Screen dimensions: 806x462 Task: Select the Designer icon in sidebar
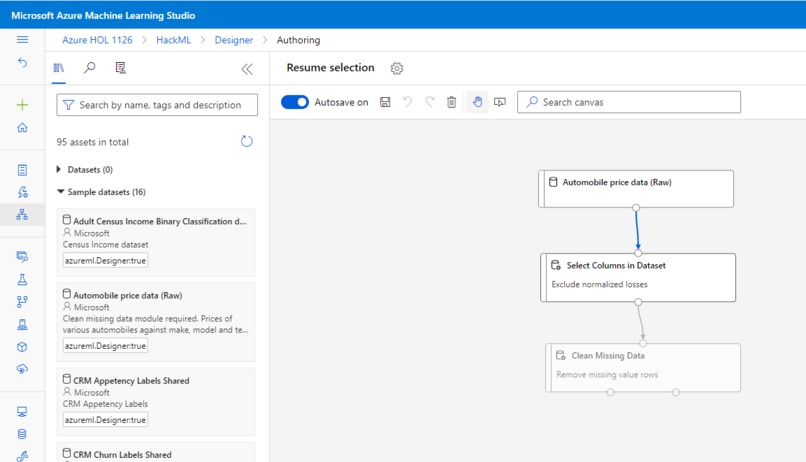point(22,214)
